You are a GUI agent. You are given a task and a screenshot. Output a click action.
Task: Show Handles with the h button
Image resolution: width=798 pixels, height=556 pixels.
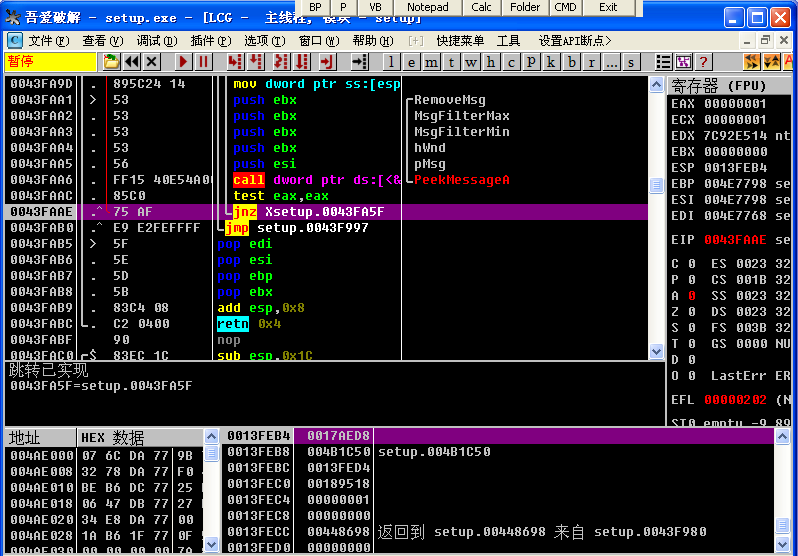point(491,62)
